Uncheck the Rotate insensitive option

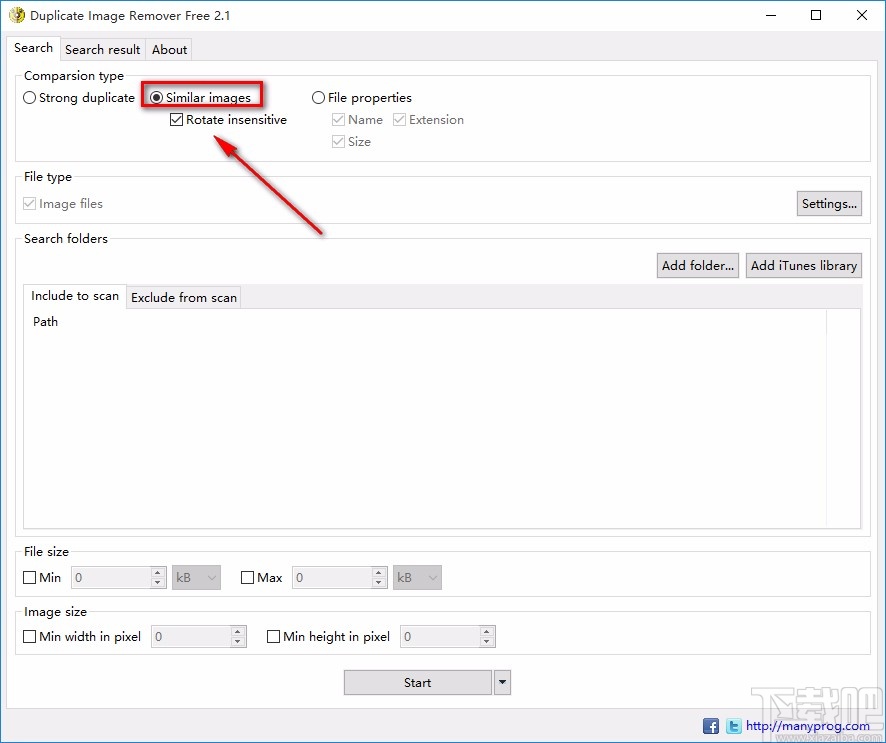(176, 119)
